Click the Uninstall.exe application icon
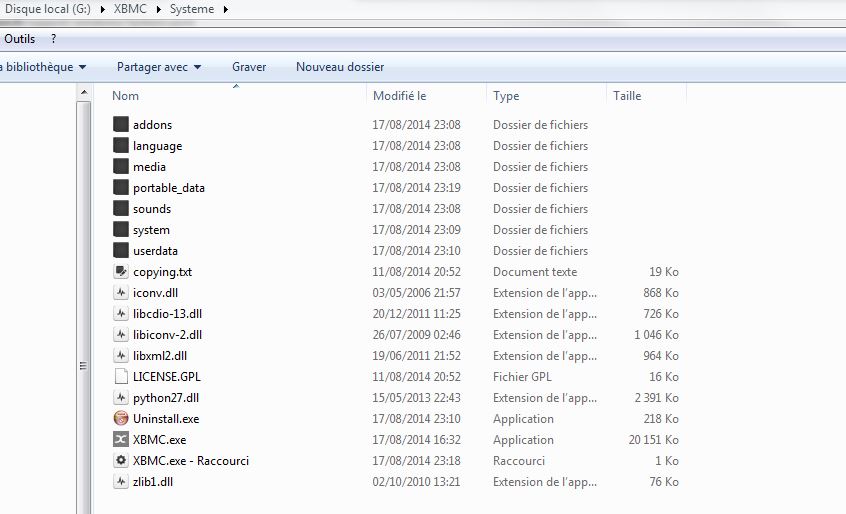This screenshot has width=846, height=514. click(x=121, y=419)
